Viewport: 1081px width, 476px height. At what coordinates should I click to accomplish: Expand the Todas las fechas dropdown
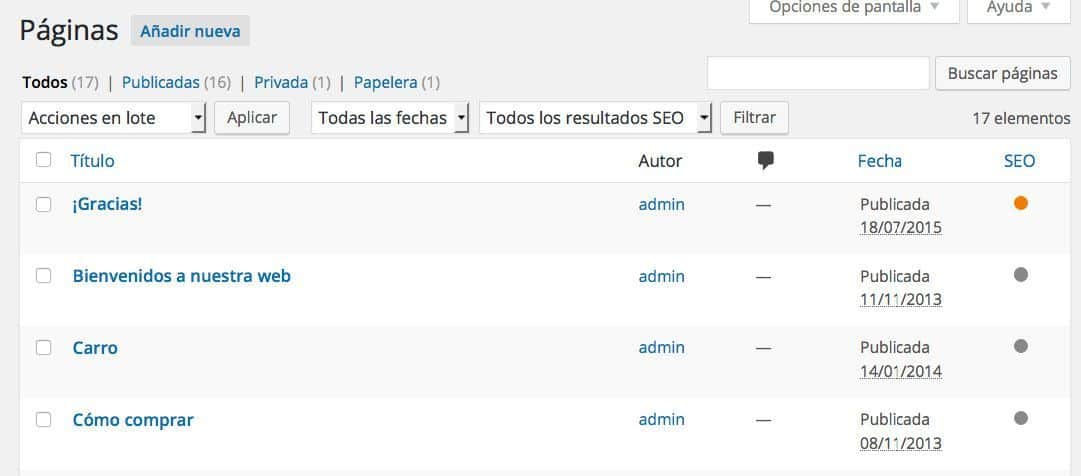(x=390, y=118)
